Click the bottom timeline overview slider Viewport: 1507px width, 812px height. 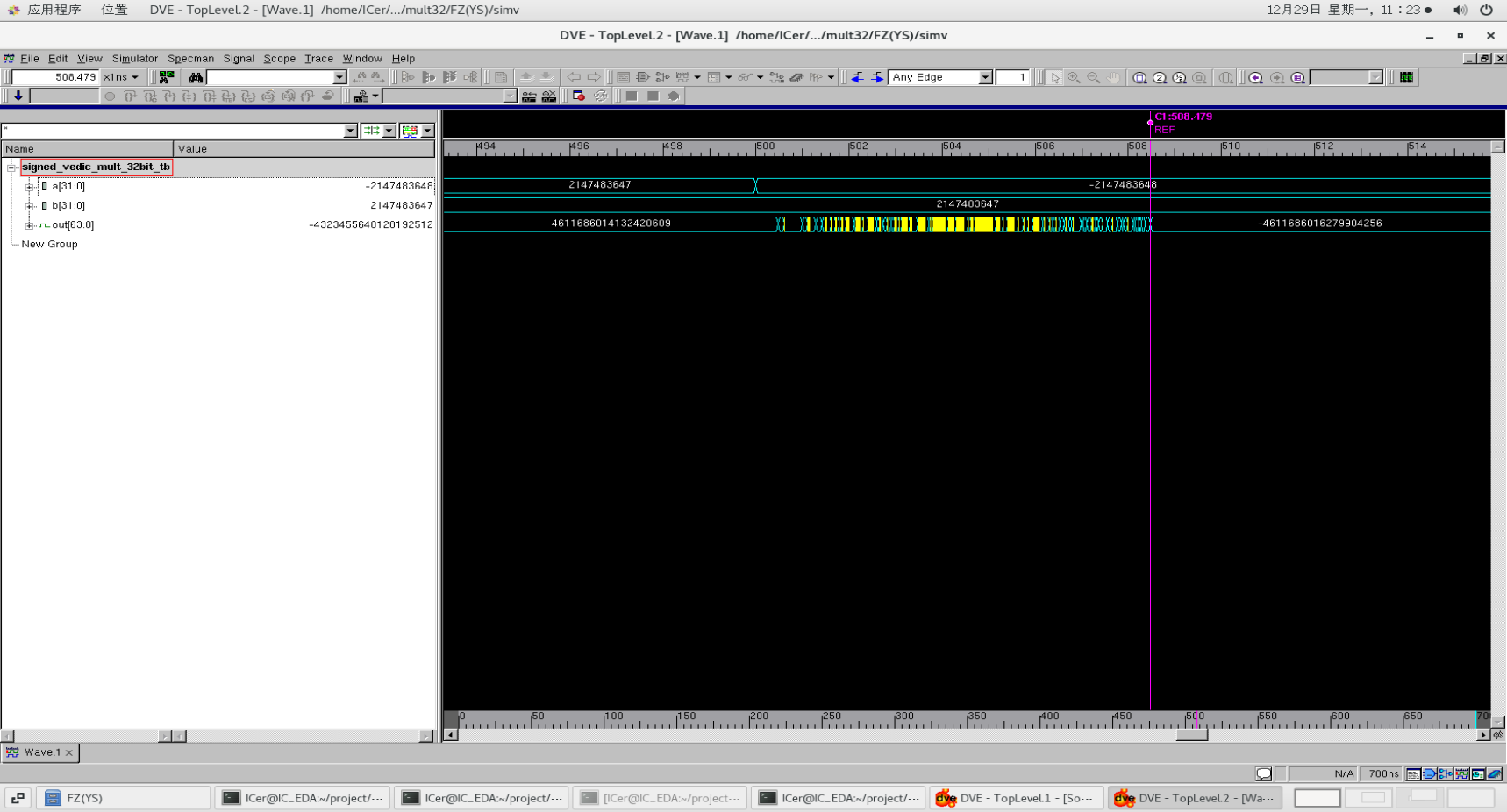pyautogui.click(x=1190, y=735)
